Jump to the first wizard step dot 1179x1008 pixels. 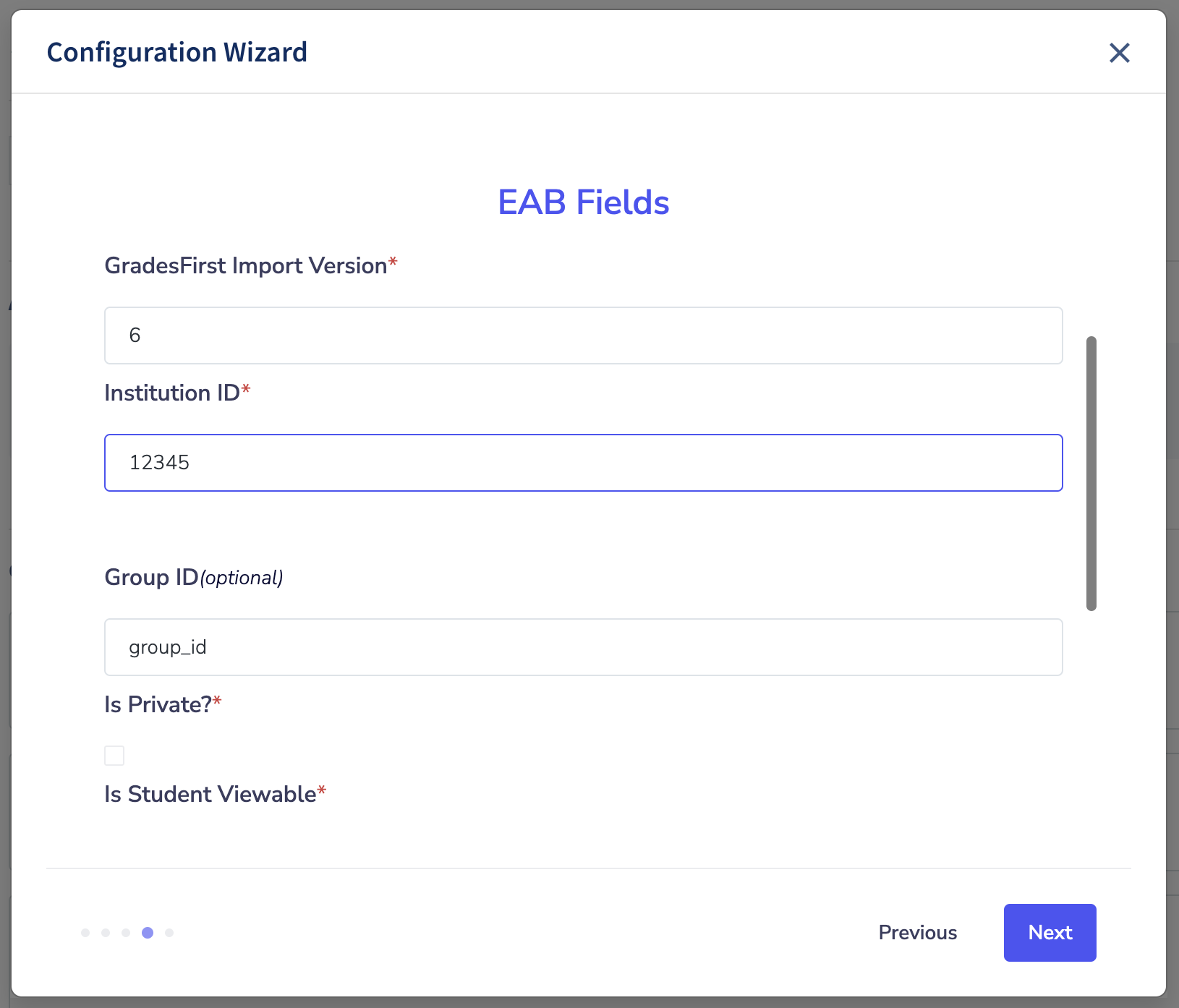pyautogui.click(x=85, y=933)
